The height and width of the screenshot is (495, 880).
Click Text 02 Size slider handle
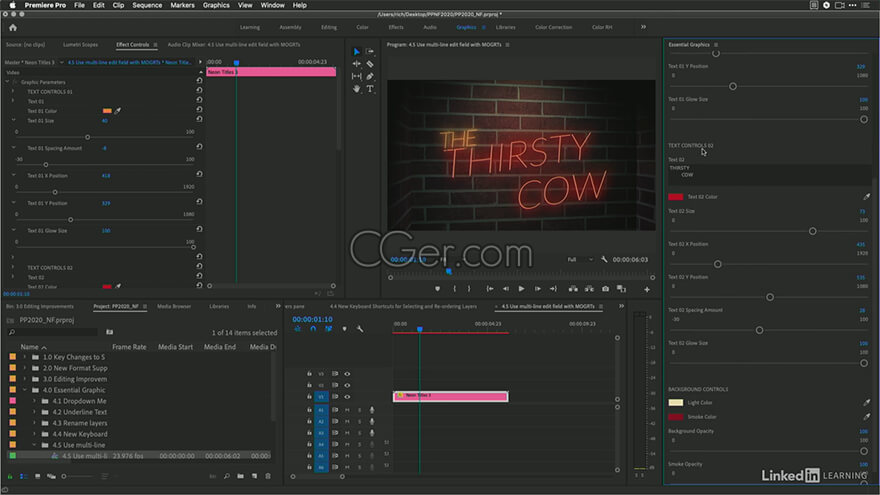point(812,231)
